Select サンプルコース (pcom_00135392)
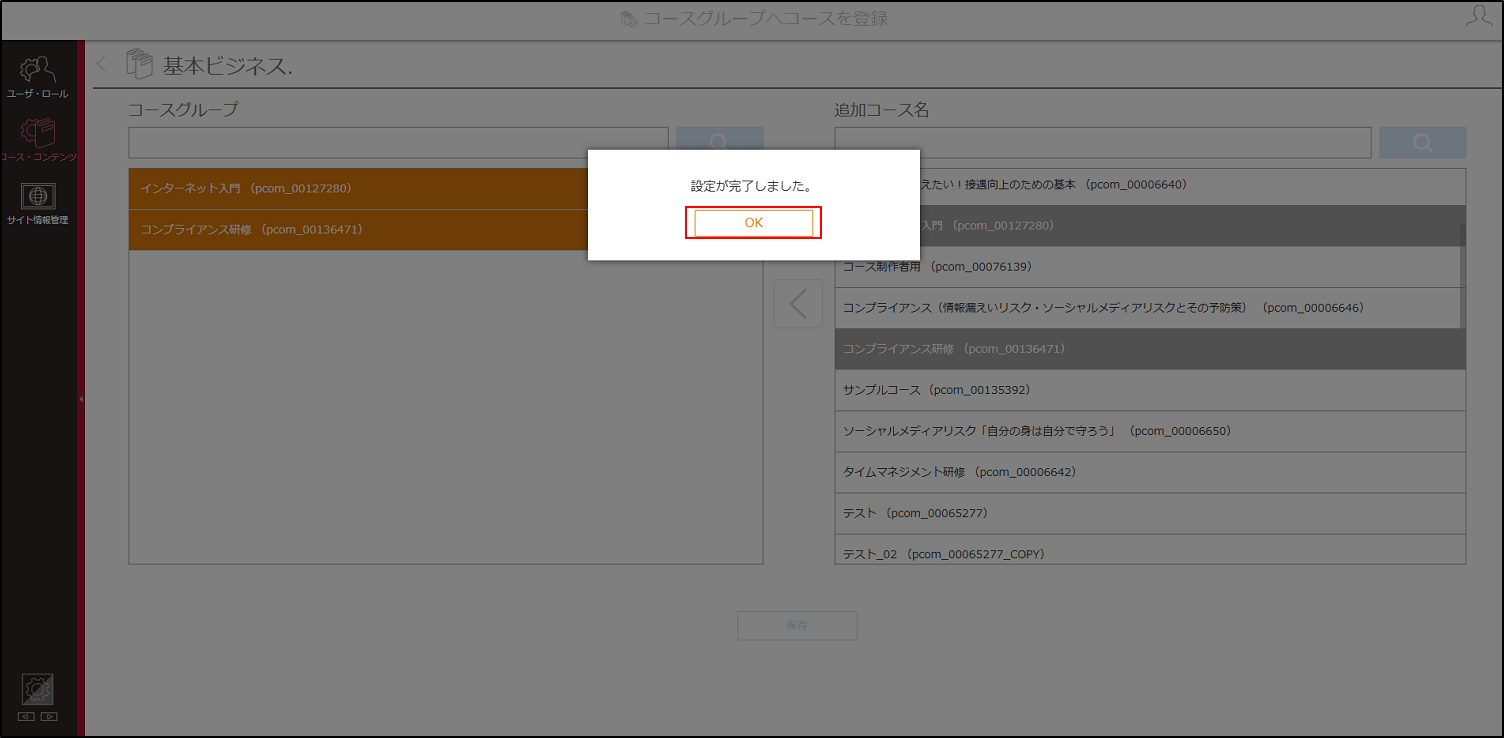This screenshot has width=1504, height=738. point(1150,390)
